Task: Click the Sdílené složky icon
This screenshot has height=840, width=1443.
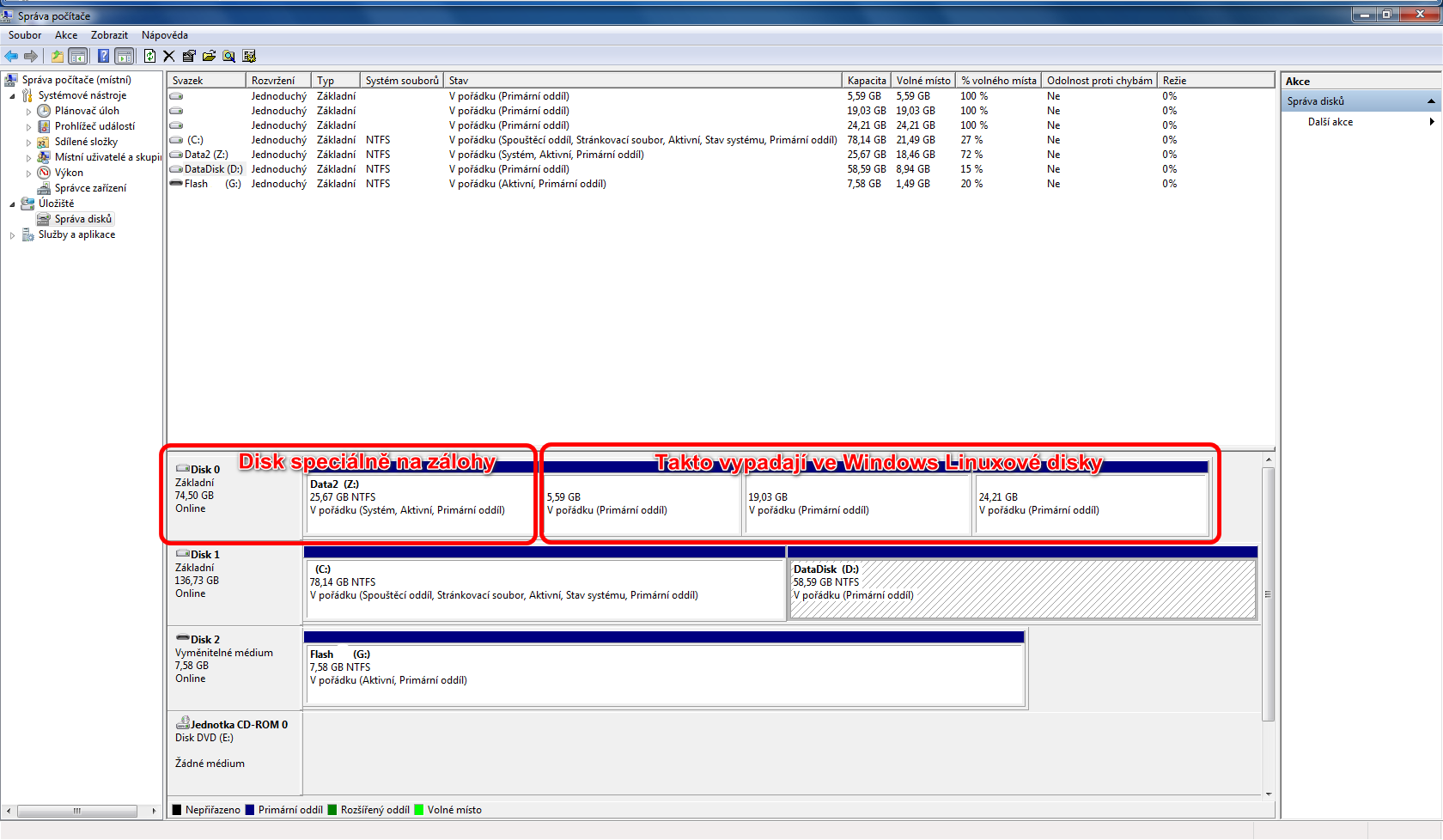Action: tap(44, 142)
